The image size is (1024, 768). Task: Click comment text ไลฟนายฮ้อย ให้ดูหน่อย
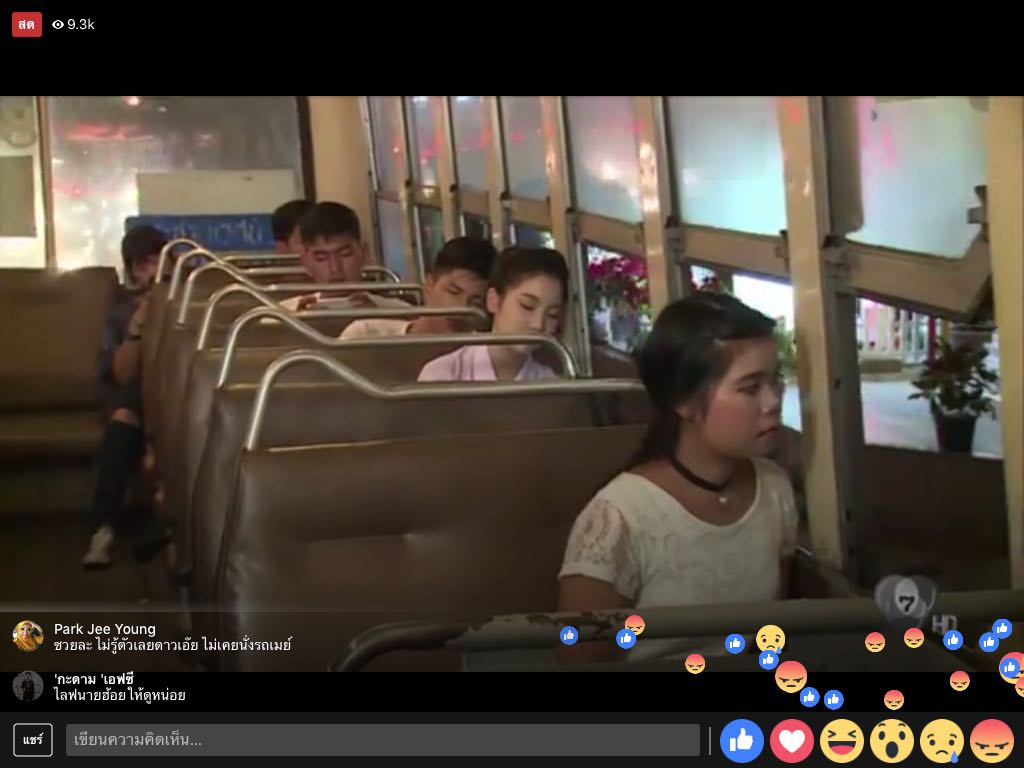[x=120, y=695]
